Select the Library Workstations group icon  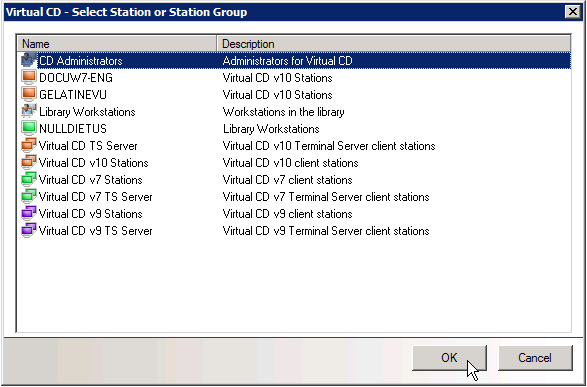pos(29,112)
